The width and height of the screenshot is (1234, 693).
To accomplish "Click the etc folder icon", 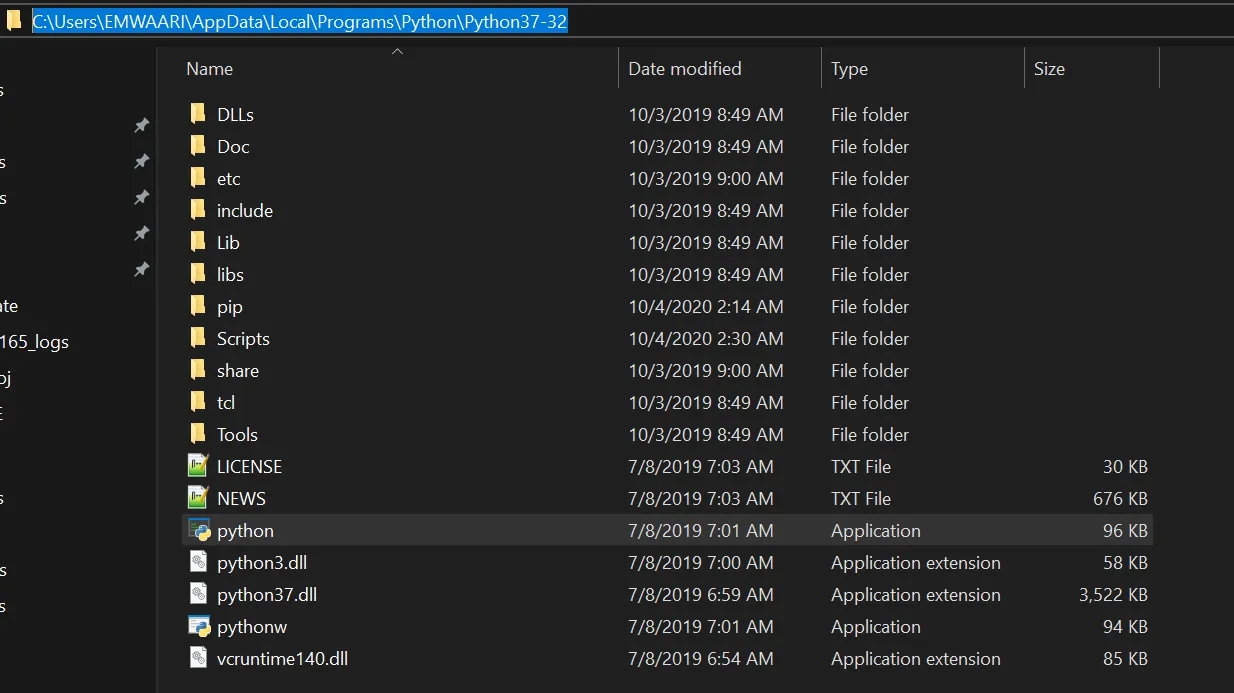I will point(198,178).
